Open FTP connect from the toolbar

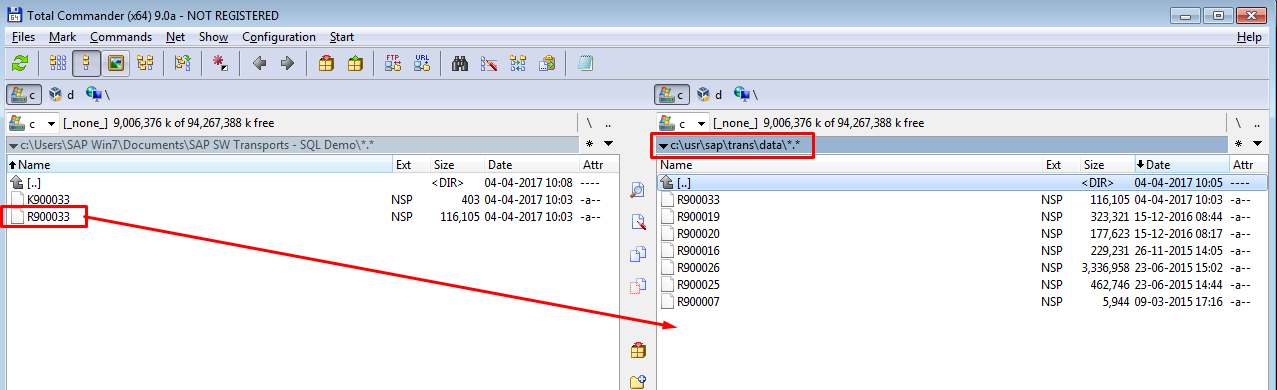tap(393, 63)
